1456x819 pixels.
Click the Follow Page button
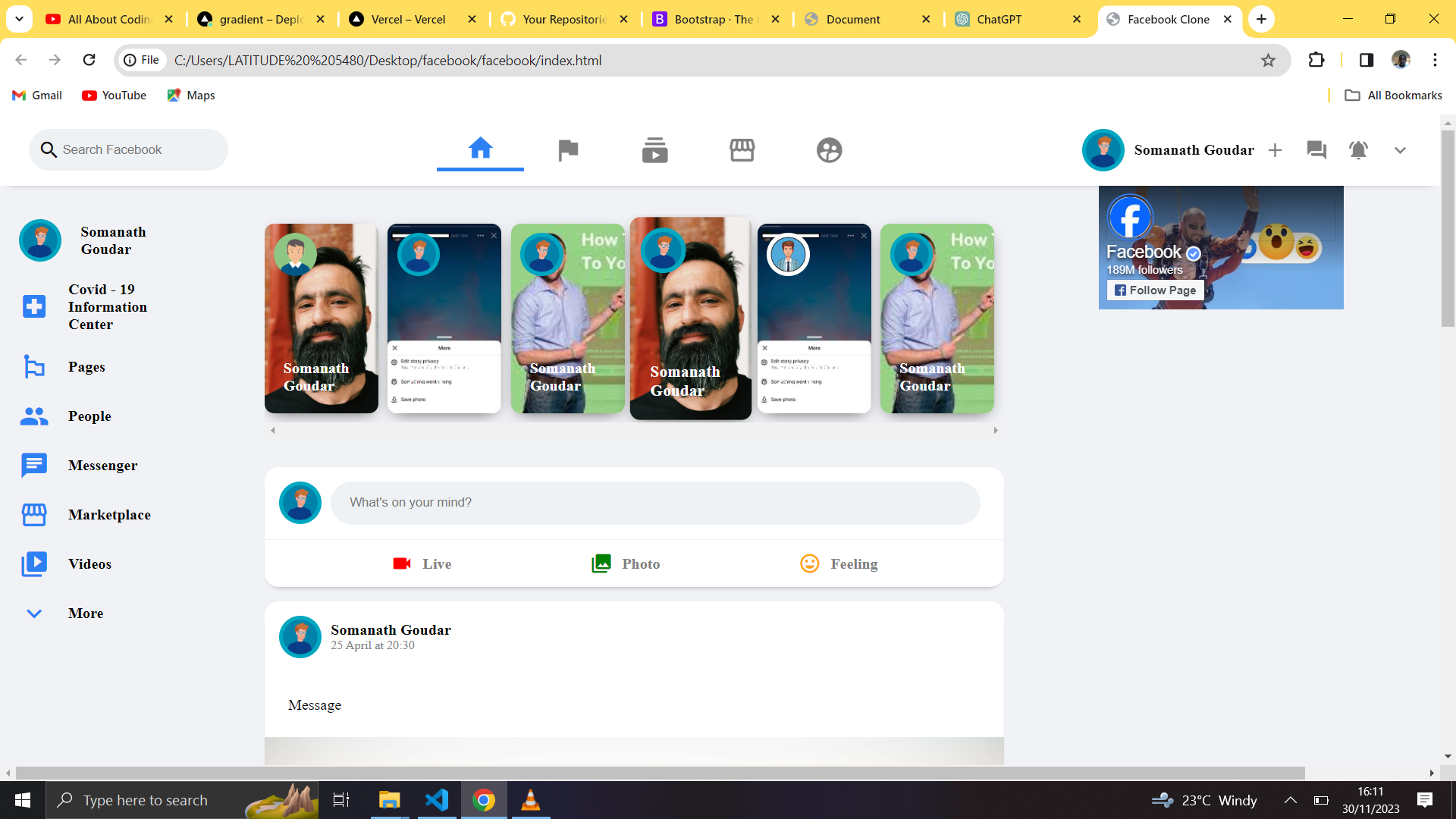point(1155,290)
